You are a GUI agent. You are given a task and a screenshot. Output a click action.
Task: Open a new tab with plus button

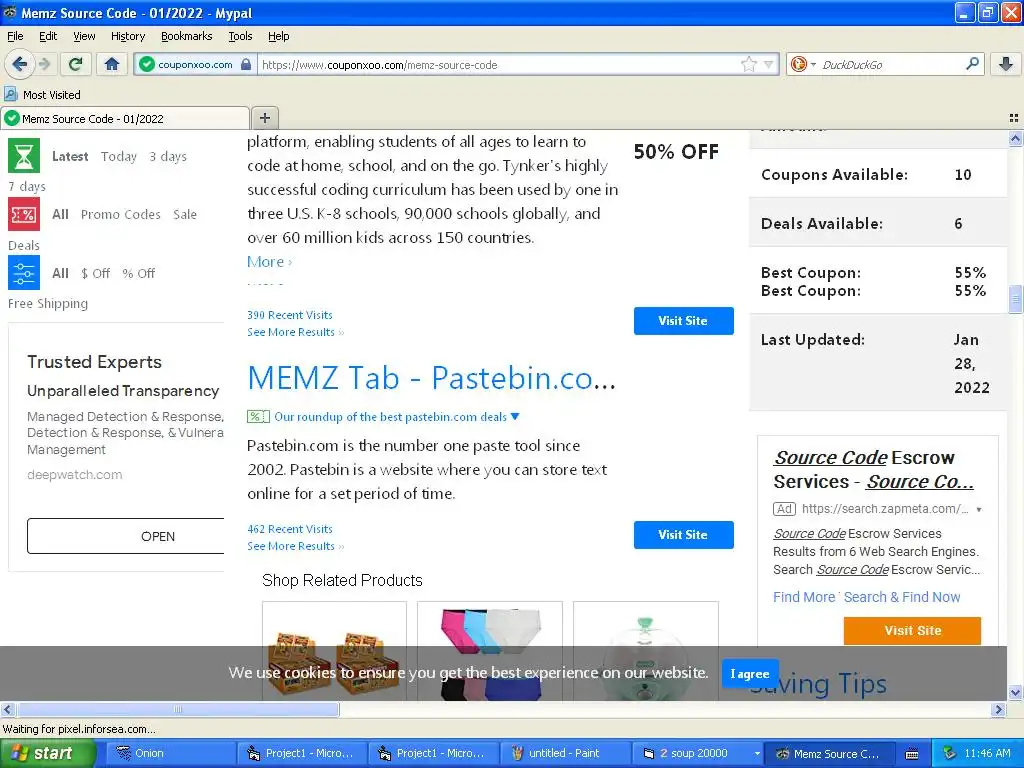(264, 118)
